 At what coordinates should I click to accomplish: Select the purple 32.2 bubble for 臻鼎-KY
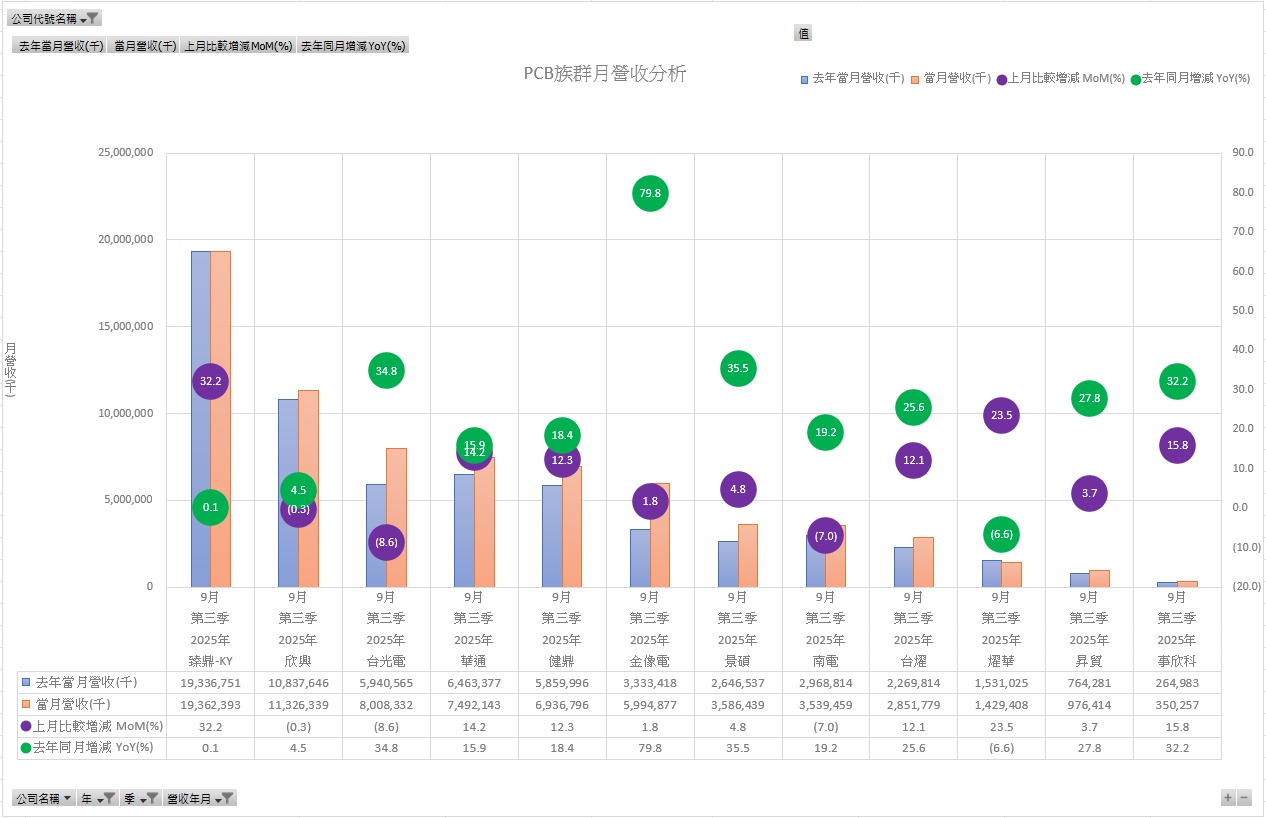click(x=210, y=381)
